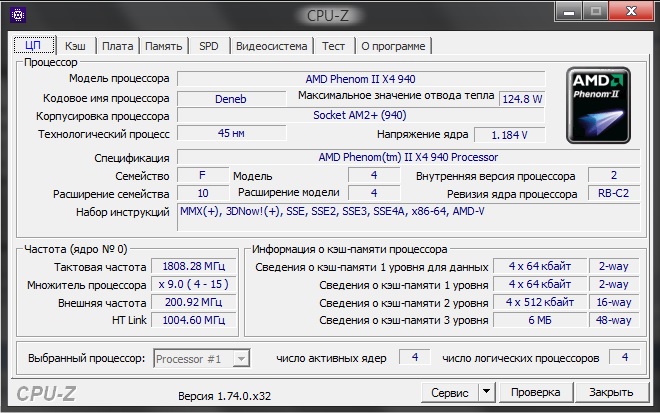Minimize the CPU-Z window
The width and height of the screenshot is (660, 413).
(x=569, y=11)
